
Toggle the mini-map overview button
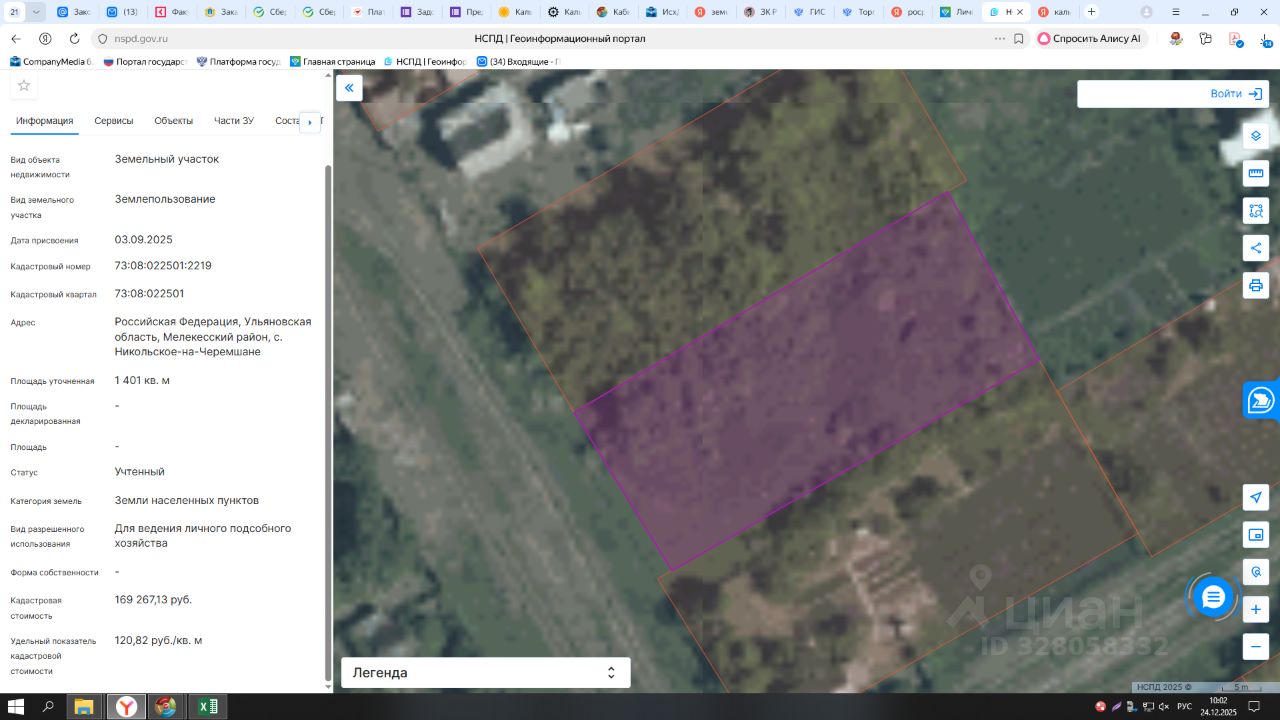tap(1256, 534)
